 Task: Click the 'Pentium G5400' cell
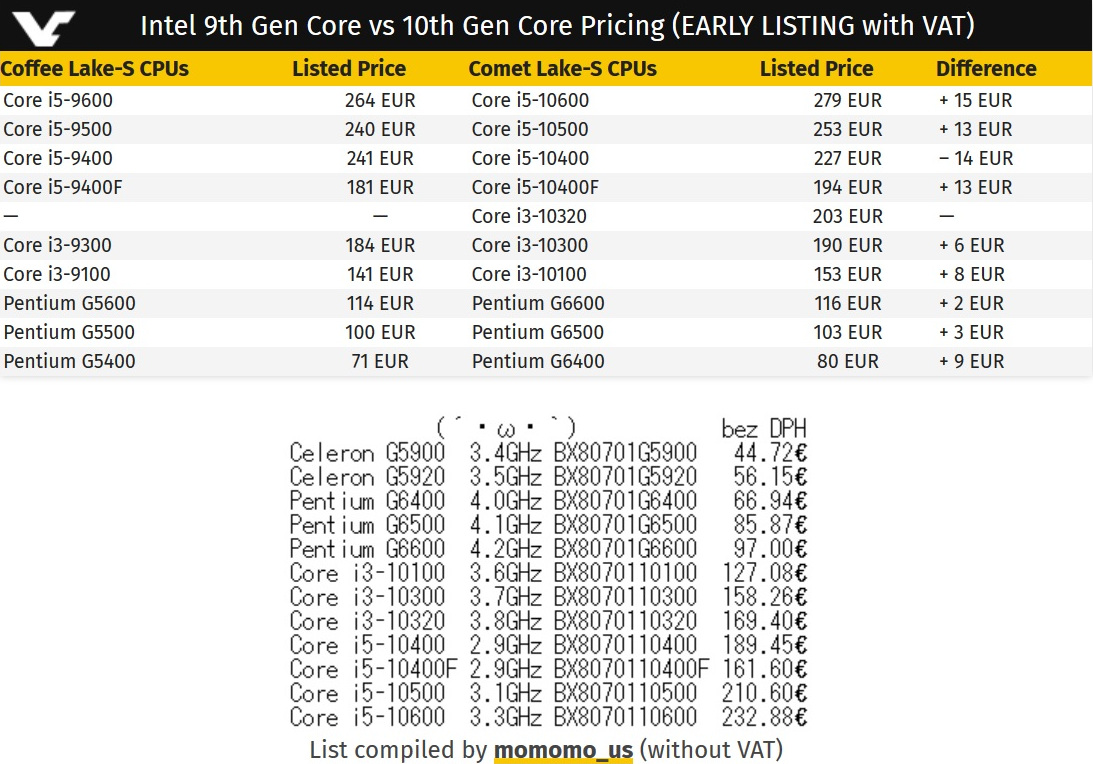70,362
